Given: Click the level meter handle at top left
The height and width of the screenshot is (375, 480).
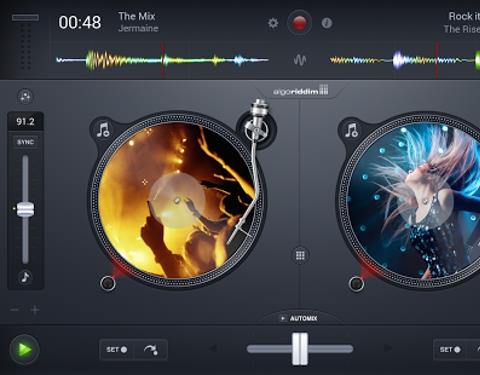Looking at the screenshot, I should [25, 17].
